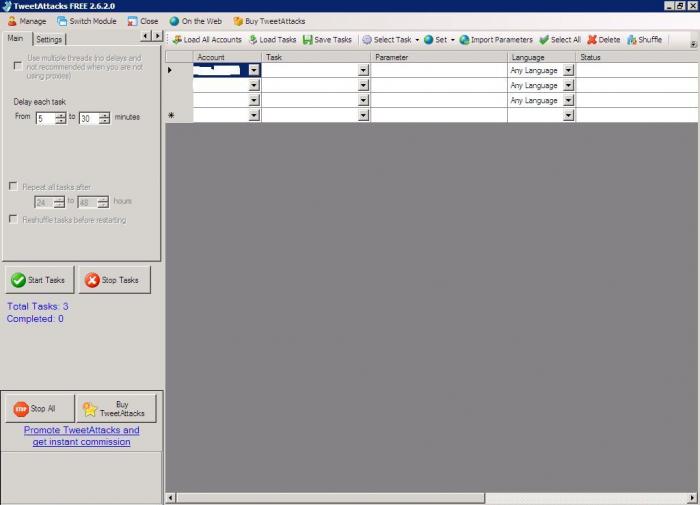Click the Set globe icon

pos(429,40)
